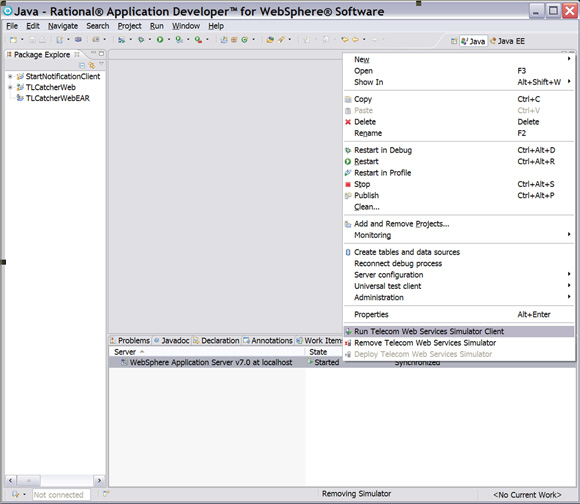Click the green Restart icon in menu

click(348, 162)
